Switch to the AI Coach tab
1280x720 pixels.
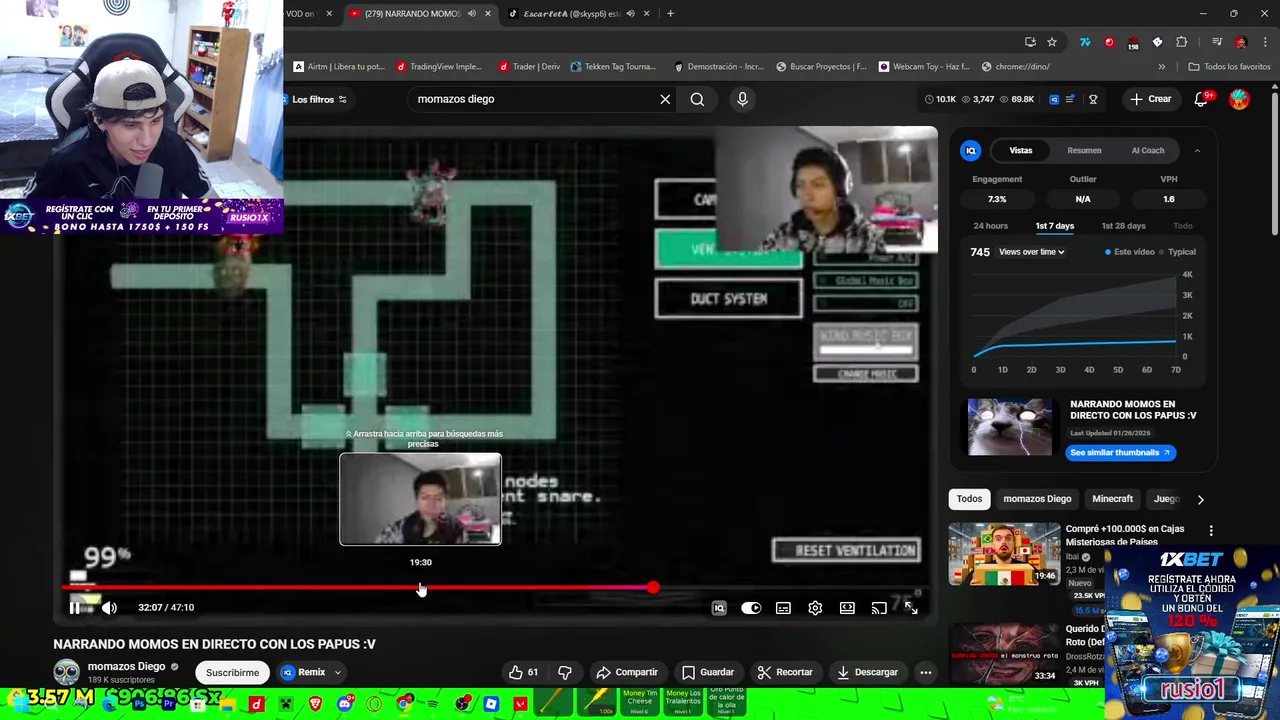[1147, 150]
